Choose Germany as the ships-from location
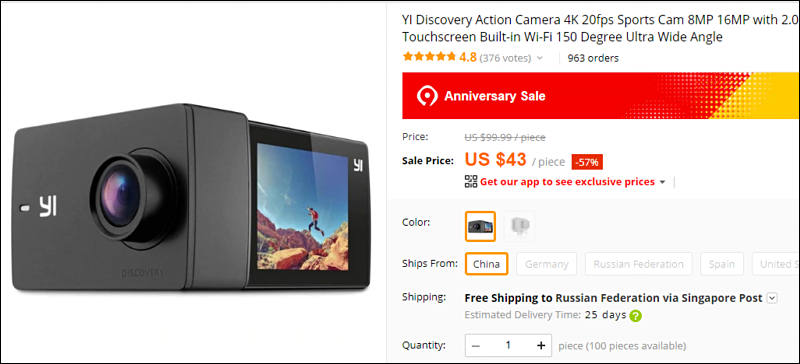Screen dimensions: 800x364 click(x=546, y=264)
